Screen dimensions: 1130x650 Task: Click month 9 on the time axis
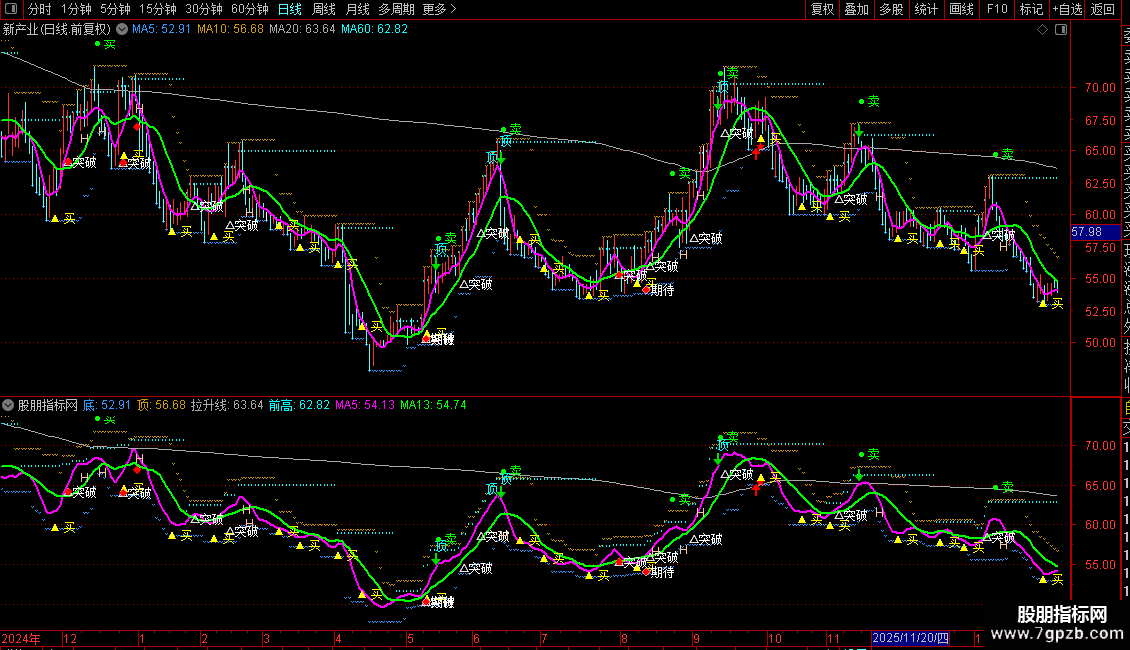[x=696, y=638]
